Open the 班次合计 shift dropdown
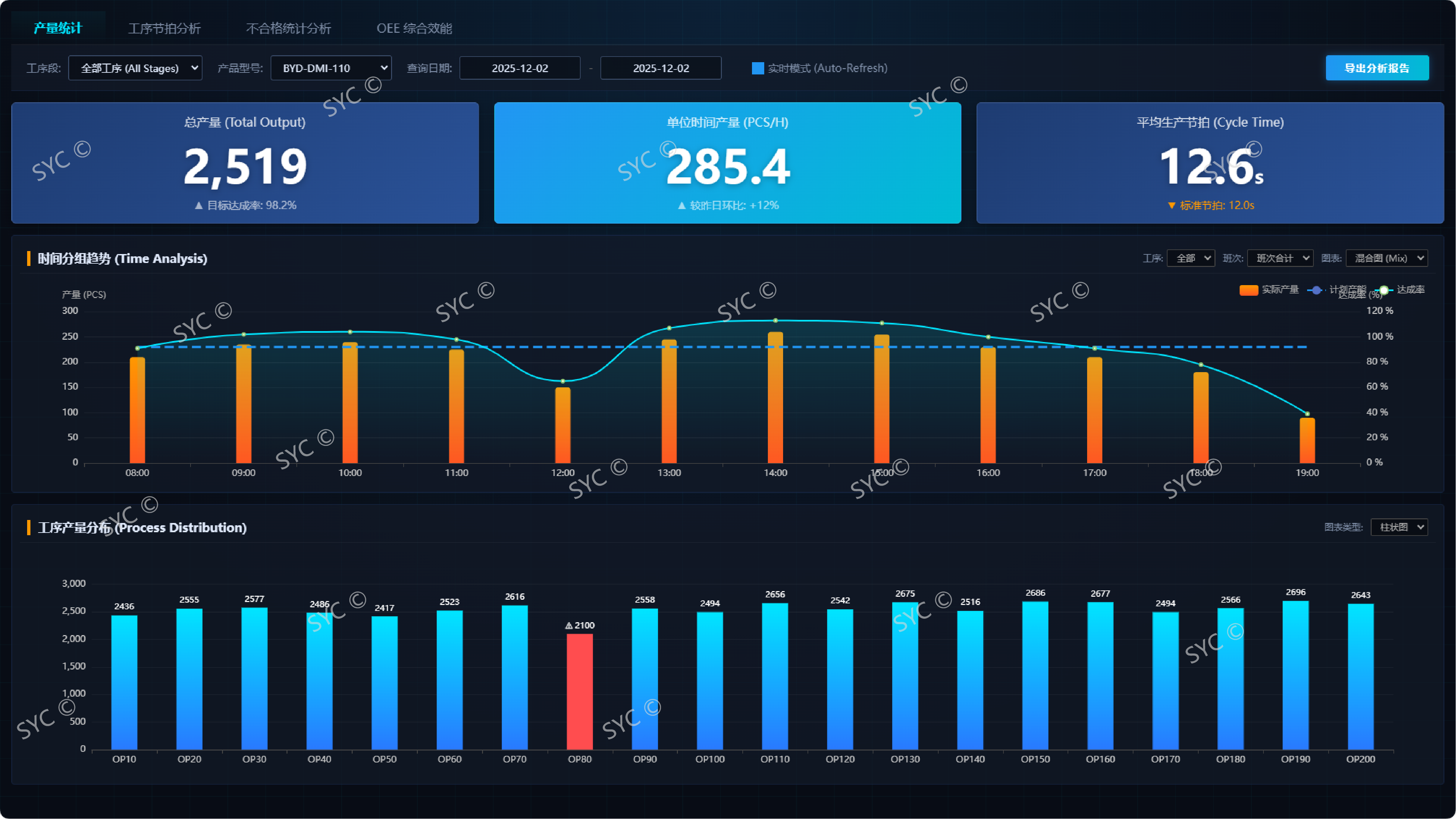Viewport: 1456px width, 819px height. click(x=1280, y=258)
